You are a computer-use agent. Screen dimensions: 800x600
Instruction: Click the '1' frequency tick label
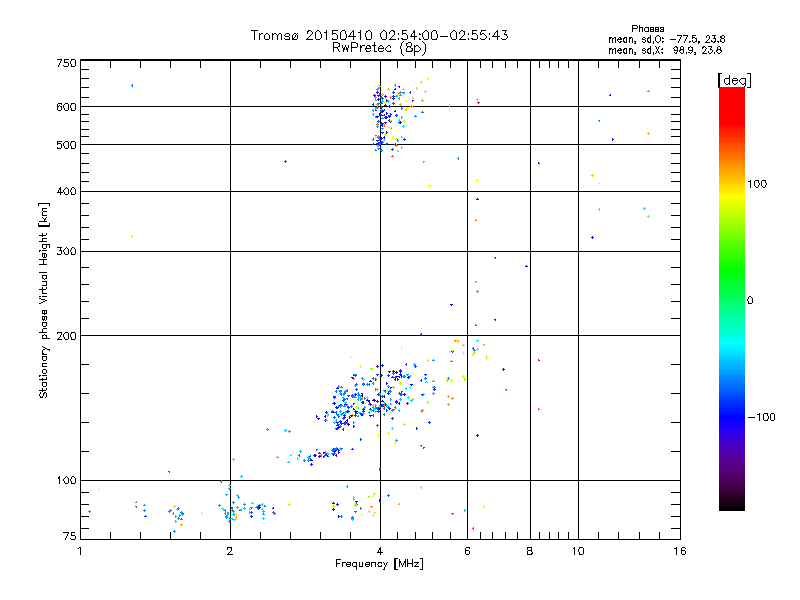[x=80, y=551]
